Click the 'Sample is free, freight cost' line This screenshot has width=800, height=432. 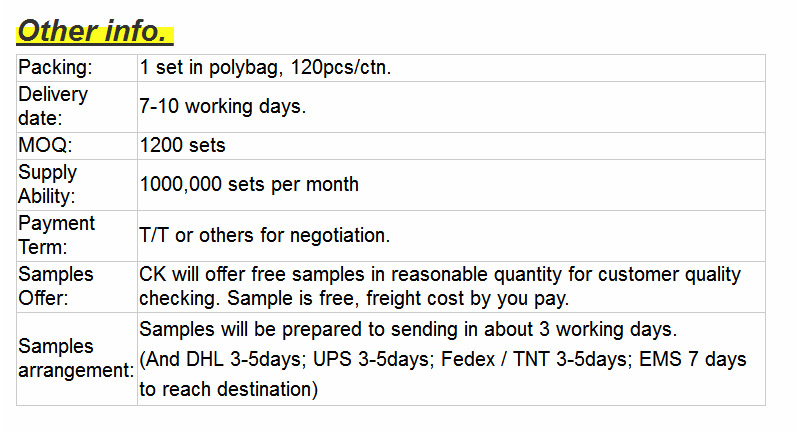[354, 298]
